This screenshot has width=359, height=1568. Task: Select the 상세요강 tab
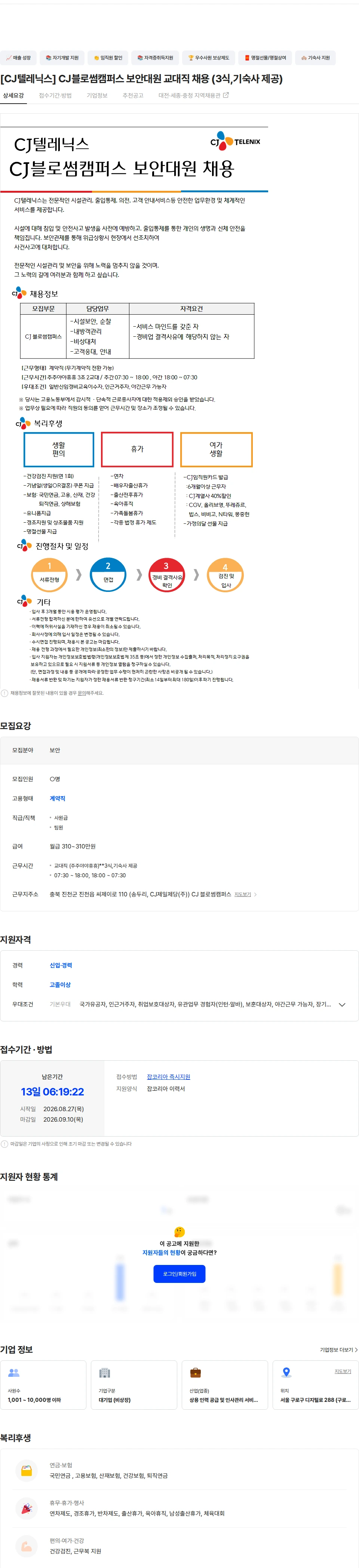click(13, 95)
